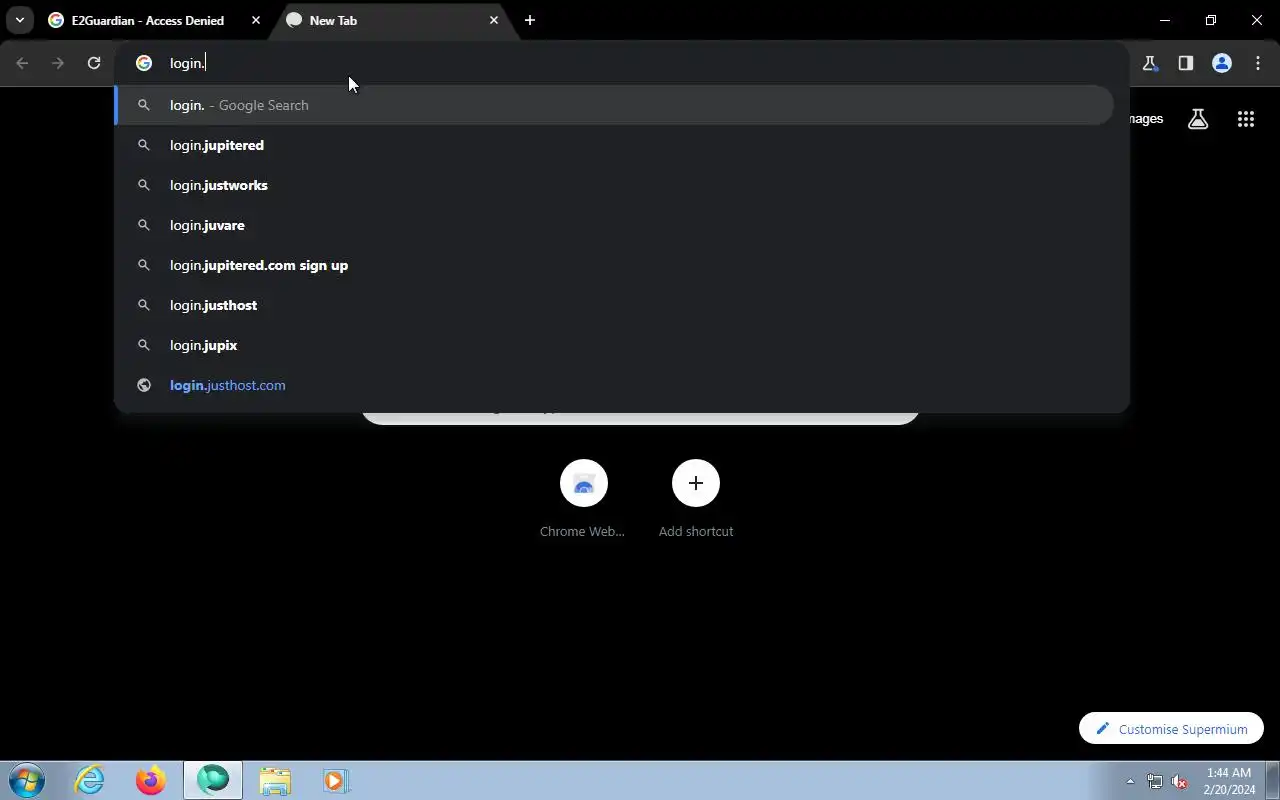Screen dimensions: 1280x800
Task: Choose the login.jupitered suggestion
Action: pos(614,145)
